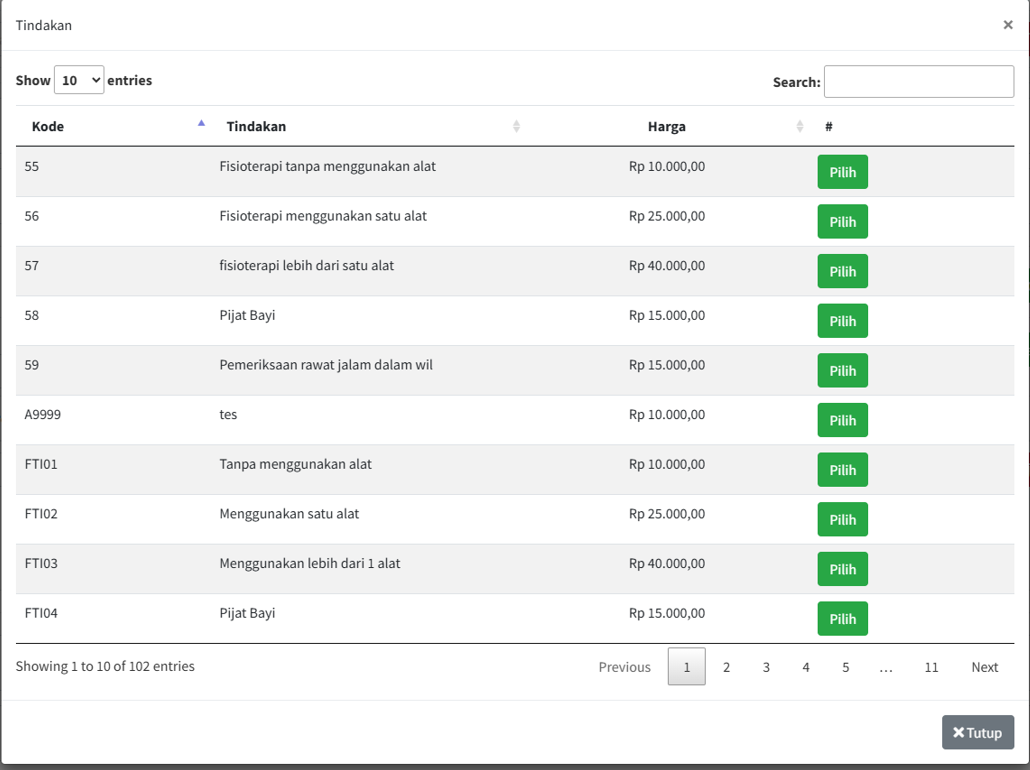Sort by Harga column sort icon
The width and height of the screenshot is (1030, 770).
[799, 126]
